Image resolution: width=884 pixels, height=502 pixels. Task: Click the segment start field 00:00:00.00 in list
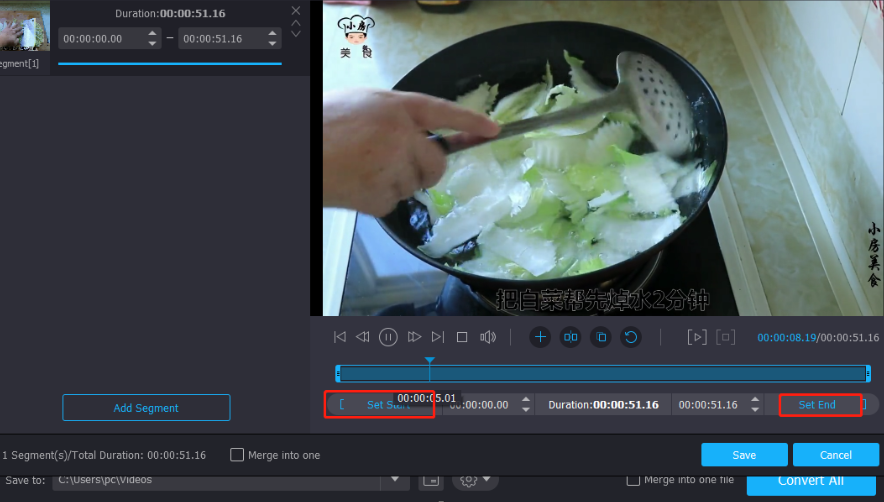point(103,39)
